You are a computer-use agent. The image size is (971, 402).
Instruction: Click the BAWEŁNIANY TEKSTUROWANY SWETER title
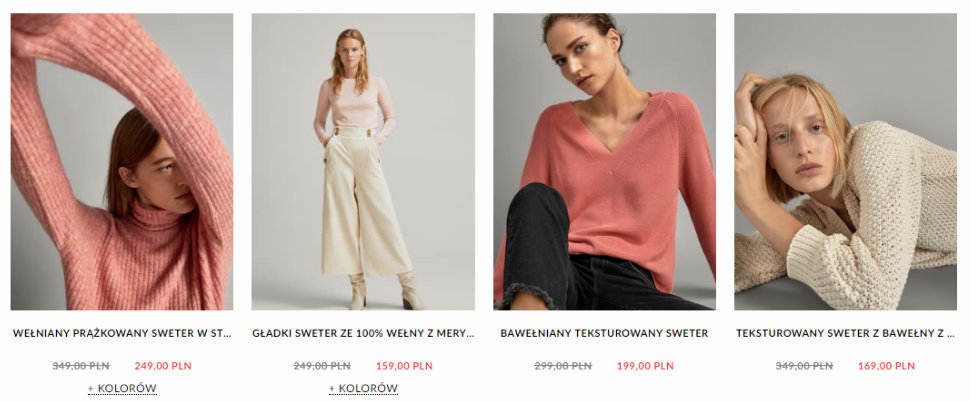tap(604, 333)
